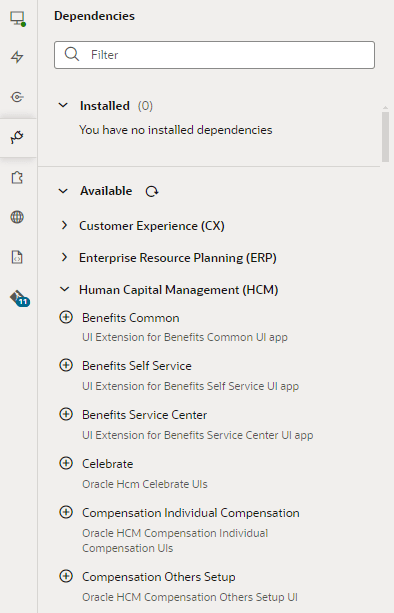Image resolution: width=394 pixels, height=613 pixels.
Task: Open the Components puzzle piece icon in sidebar
Action: point(17,177)
